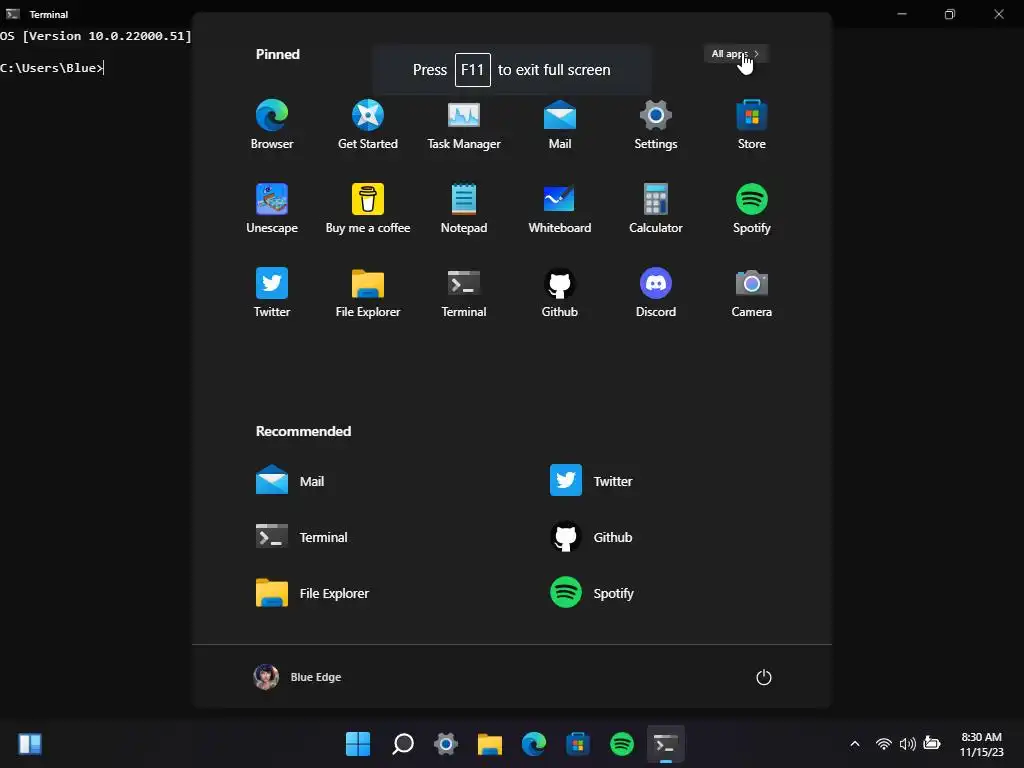This screenshot has width=1024, height=768.
Task: Open Mail in Recommended section
Action: tap(290, 481)
